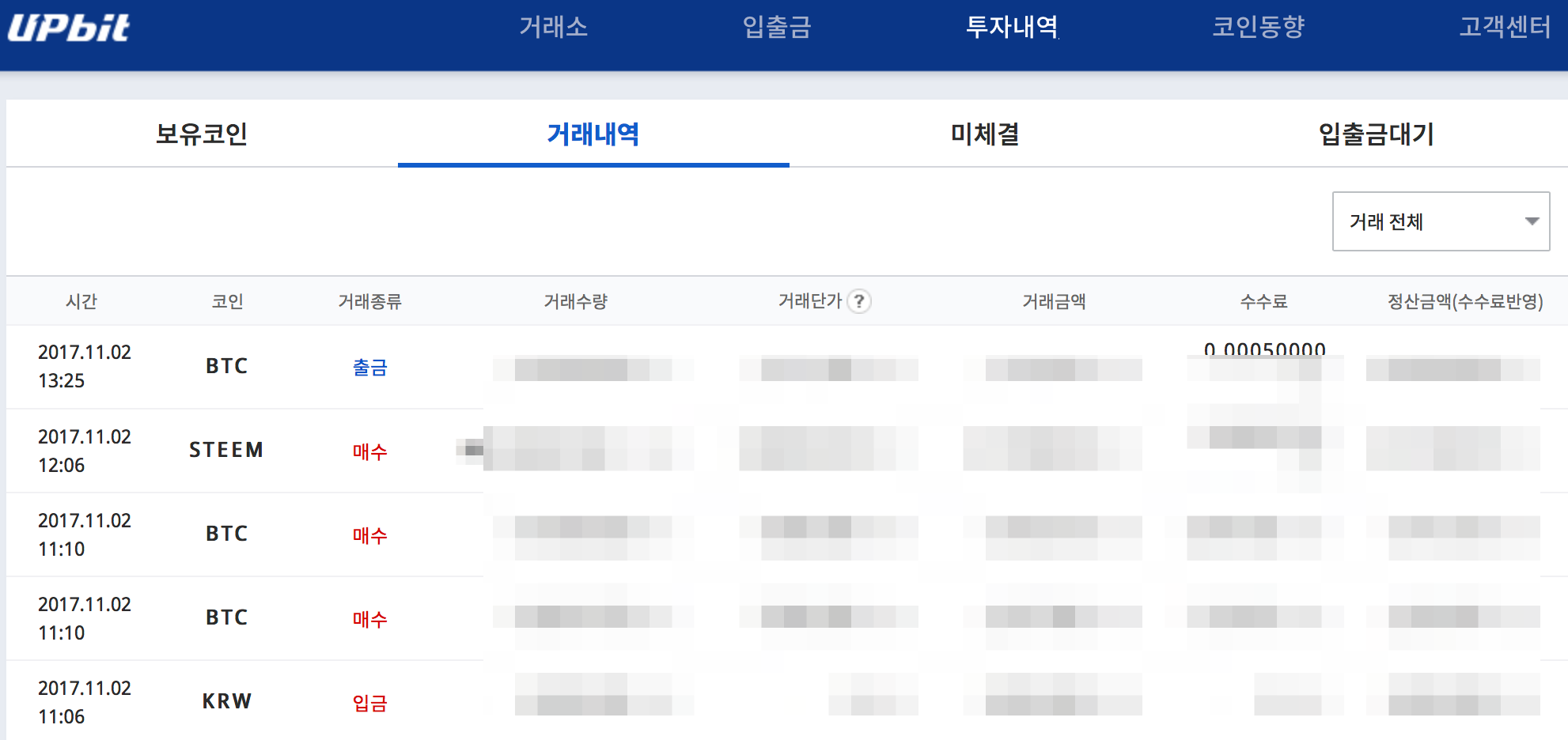This screenshot has width=1568, height=740.
Task: Click the 0.00050000 fee value
Action: point(1265,349)
